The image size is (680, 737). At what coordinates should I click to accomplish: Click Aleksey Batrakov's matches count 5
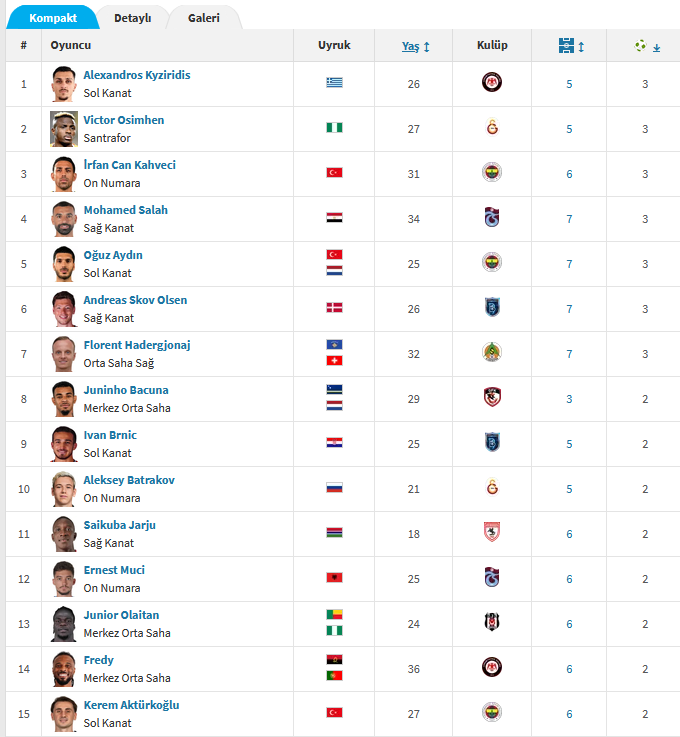569,489
